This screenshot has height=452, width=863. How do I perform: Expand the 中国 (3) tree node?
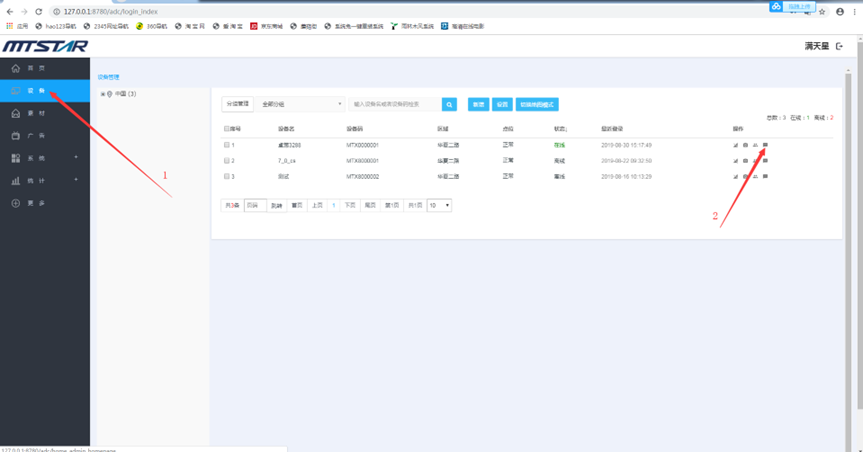pyautogui.click(x=103, y=94)
